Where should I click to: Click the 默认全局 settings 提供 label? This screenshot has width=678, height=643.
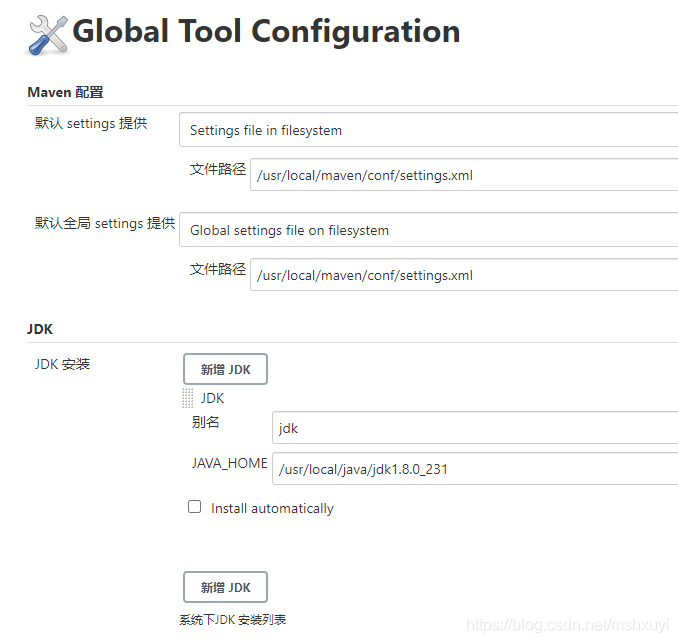[105, 223]
